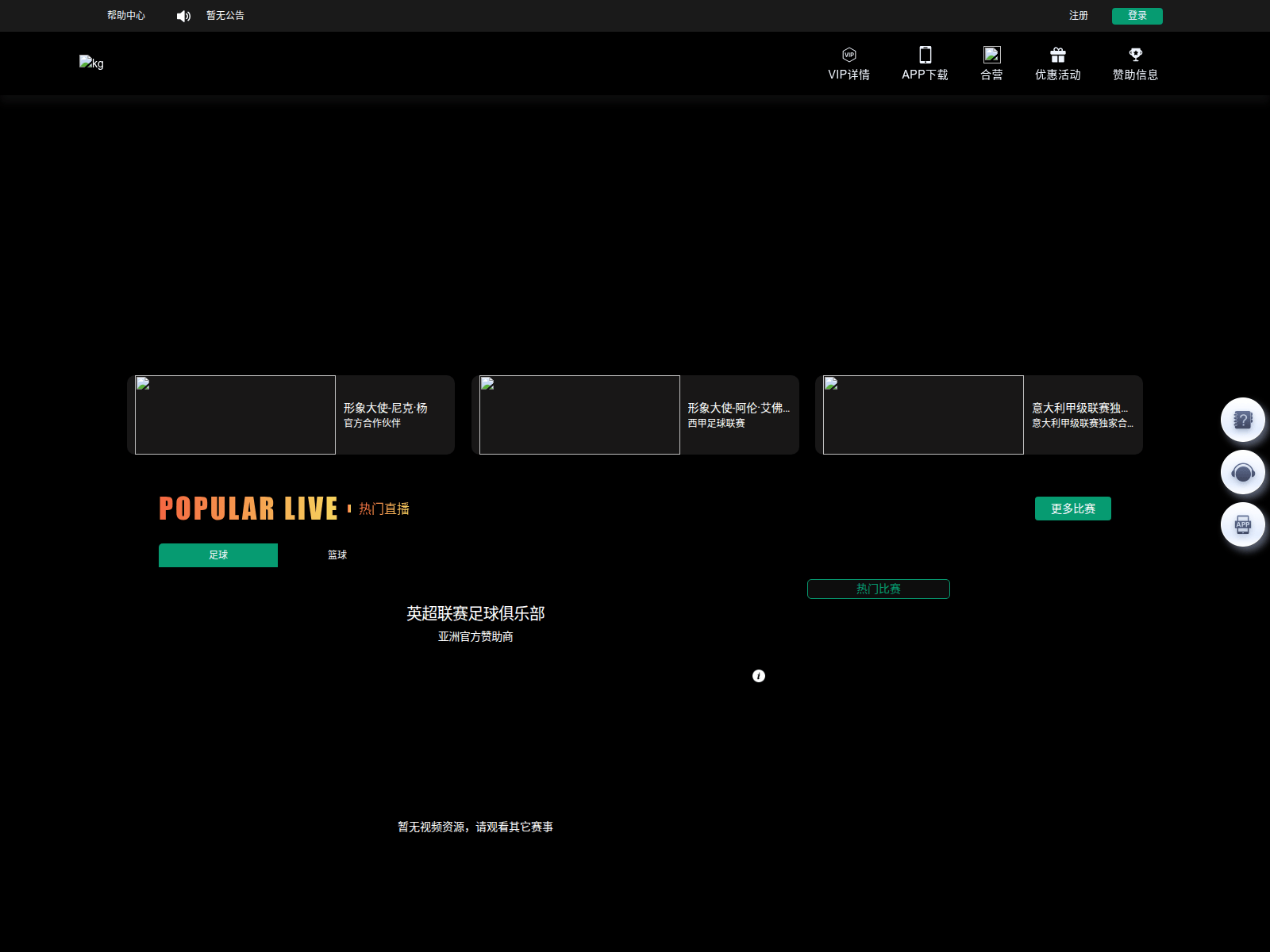Click the 更多比赛 button
Screen dimensions: 1270x952
pos(1072,509)
